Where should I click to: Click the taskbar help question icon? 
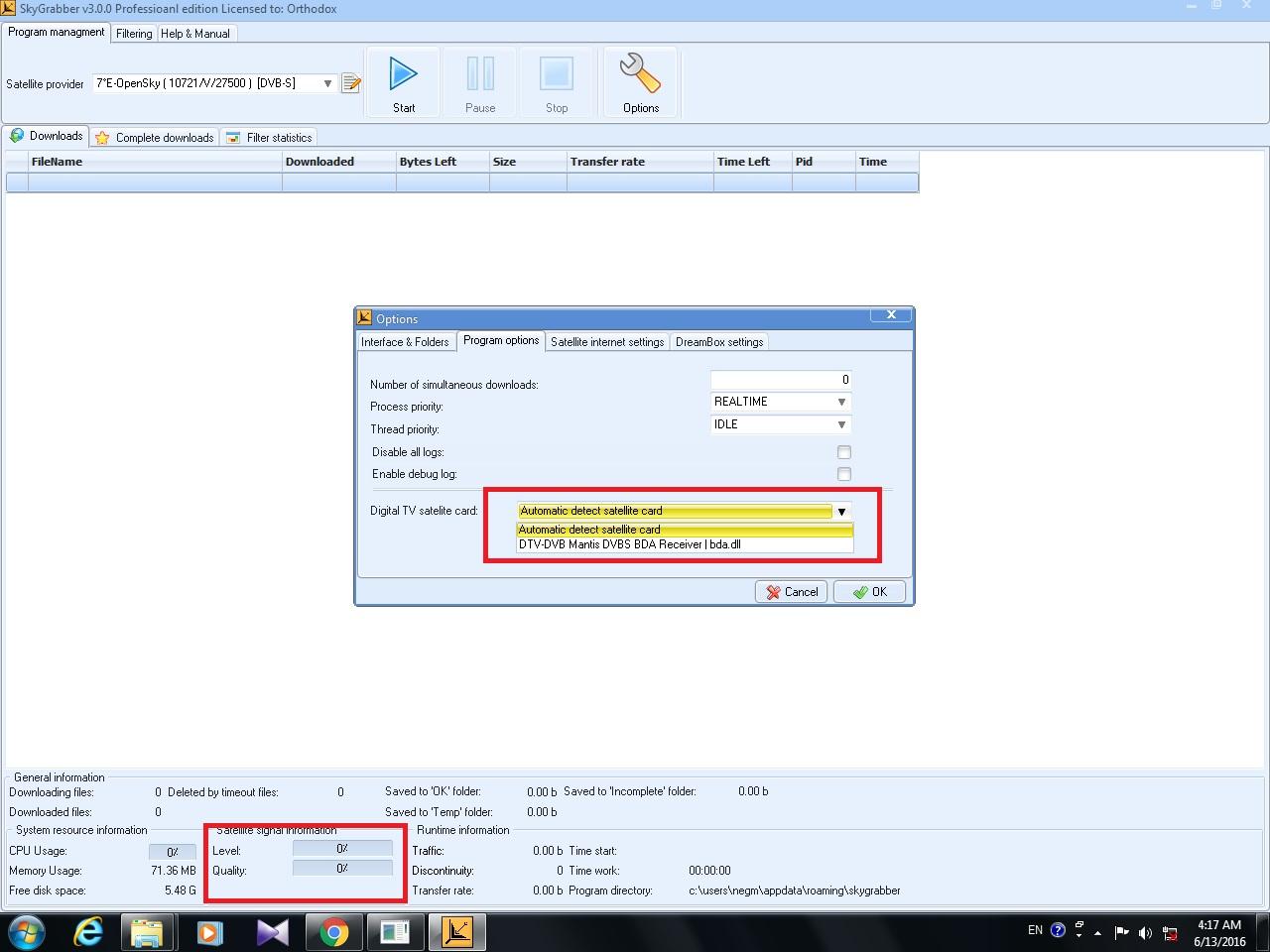[x=1058, y=930]
